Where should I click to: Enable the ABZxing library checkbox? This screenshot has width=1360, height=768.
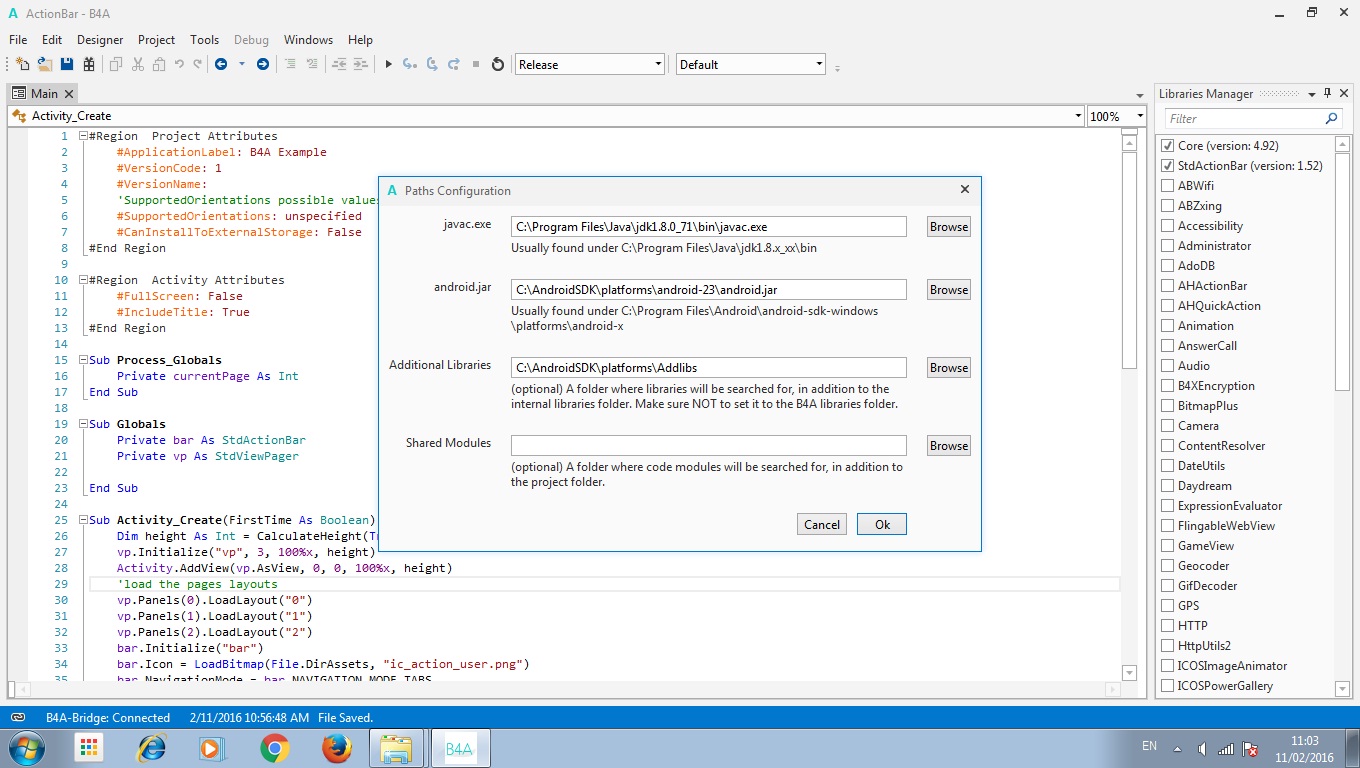(x=1168, y=206)
